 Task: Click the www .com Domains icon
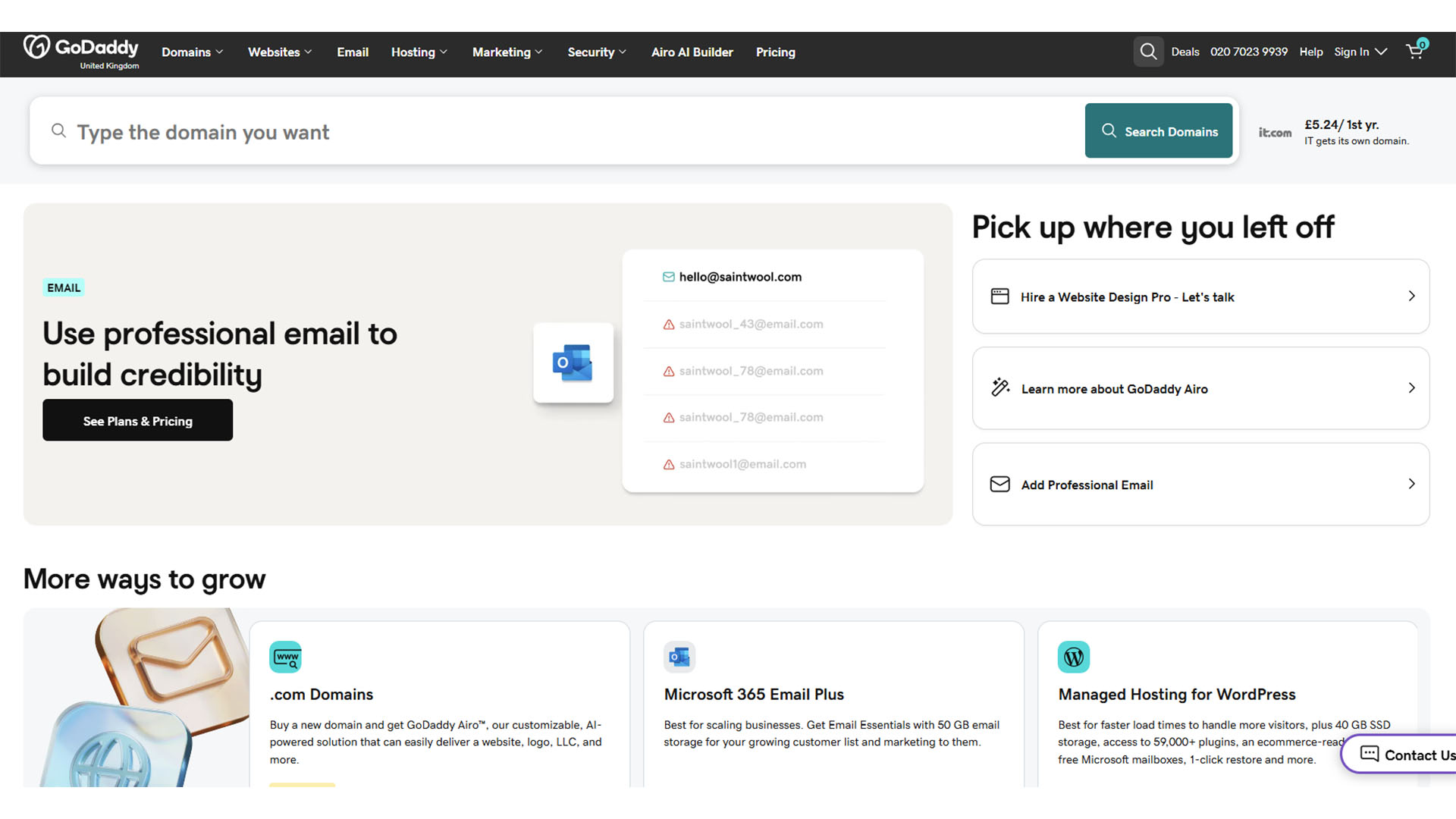point(286,657)
